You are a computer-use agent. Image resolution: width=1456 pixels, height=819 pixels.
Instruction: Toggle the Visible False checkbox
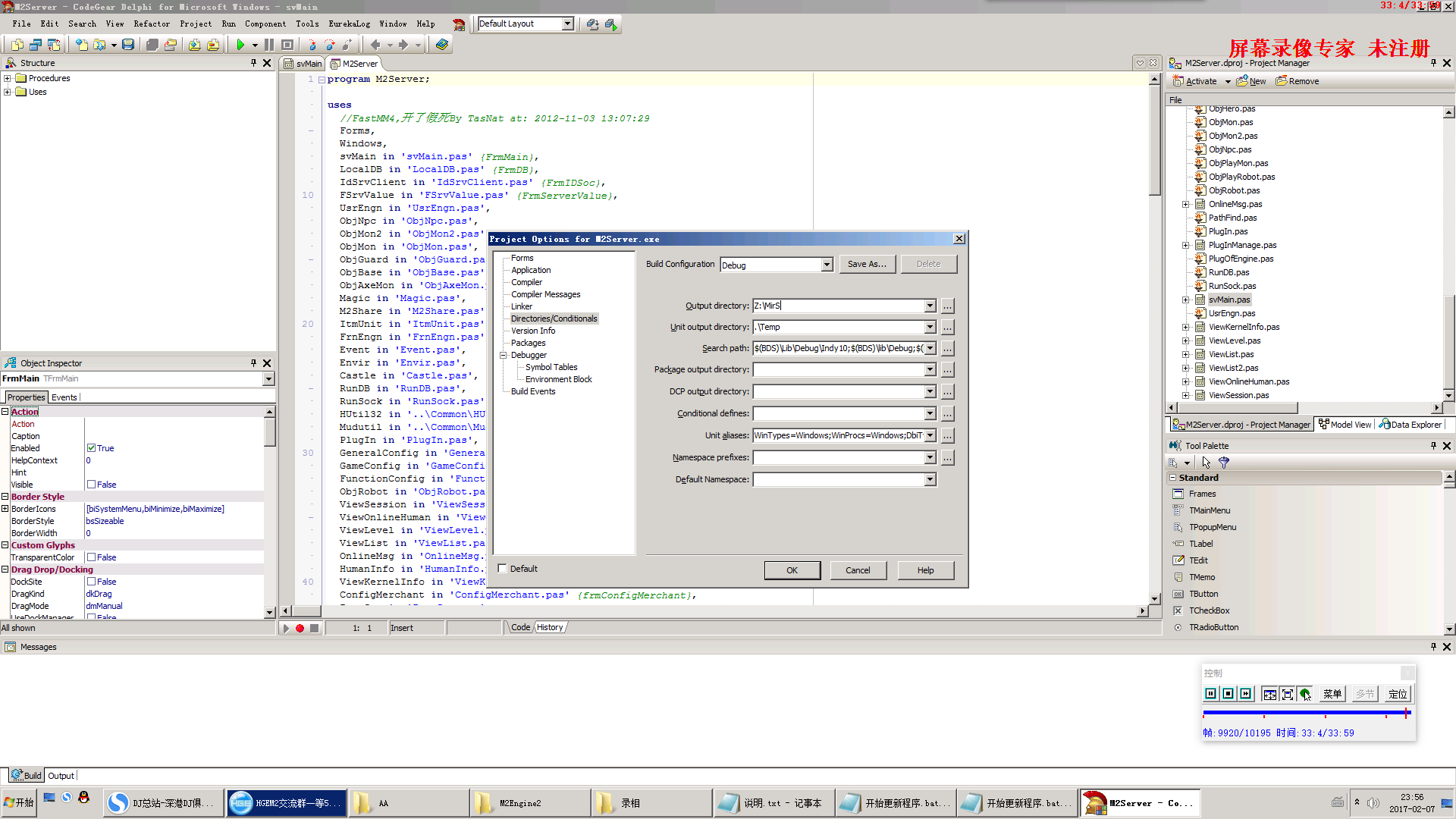point(91,485)
